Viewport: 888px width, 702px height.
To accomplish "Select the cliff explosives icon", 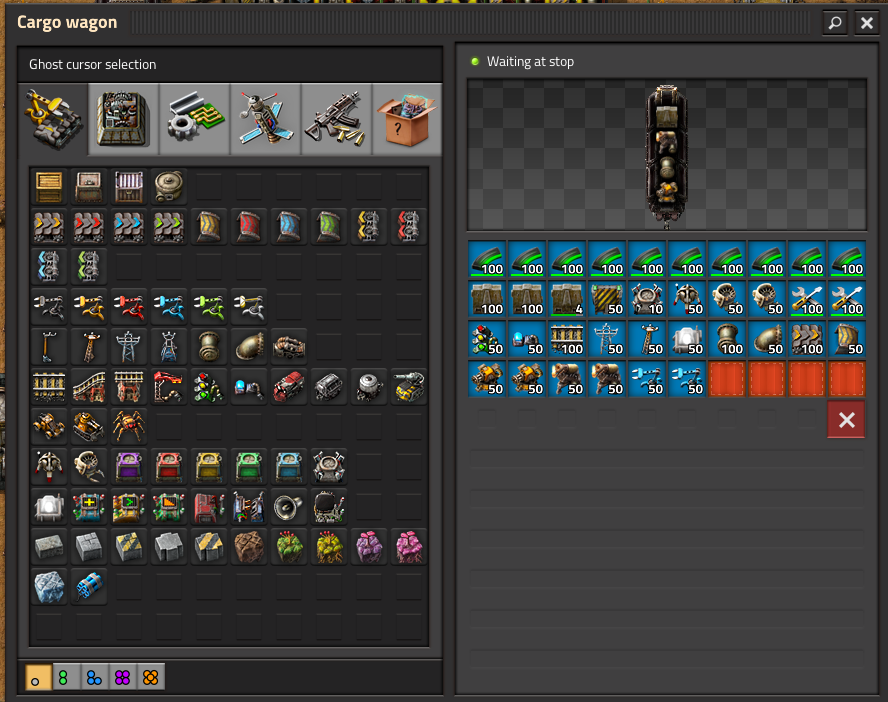I will pos(89,587).
